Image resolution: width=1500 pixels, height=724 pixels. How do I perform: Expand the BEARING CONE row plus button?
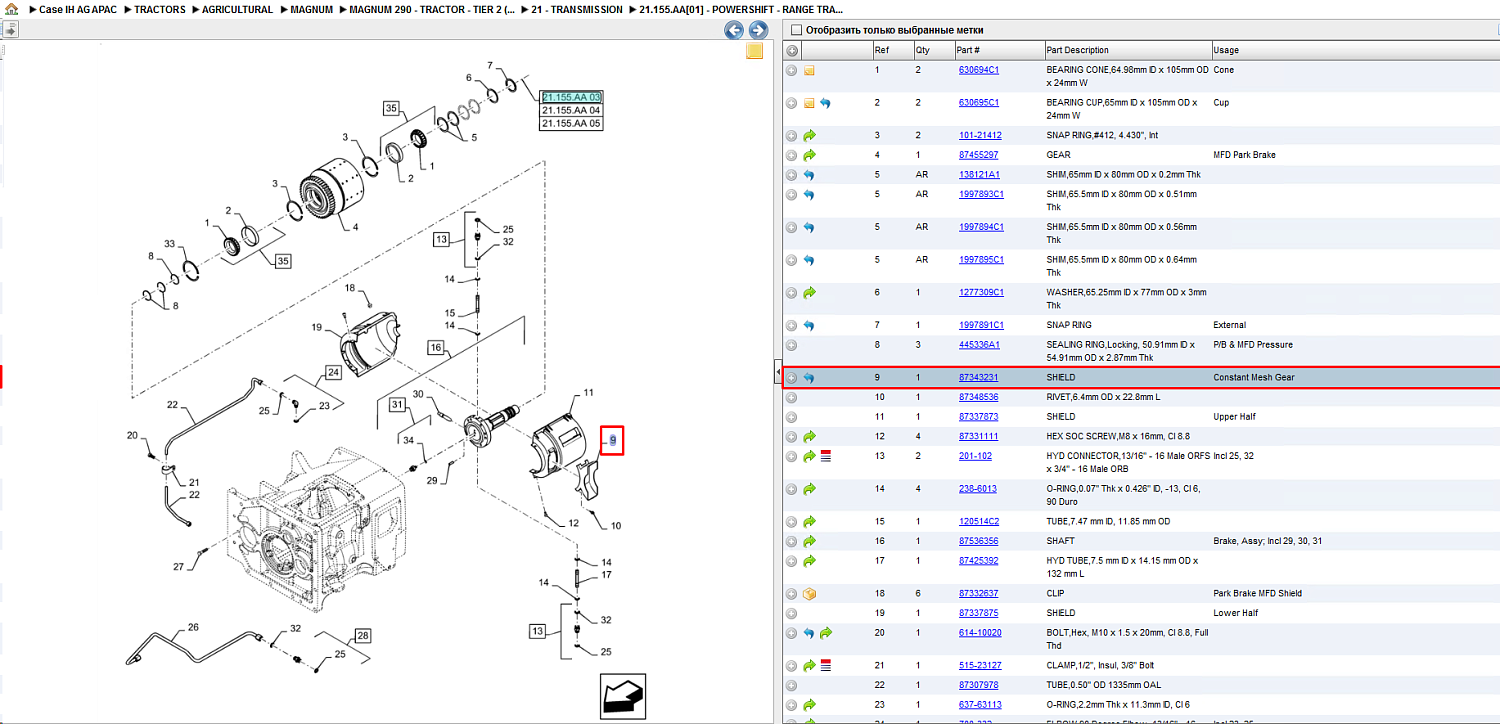791,71
